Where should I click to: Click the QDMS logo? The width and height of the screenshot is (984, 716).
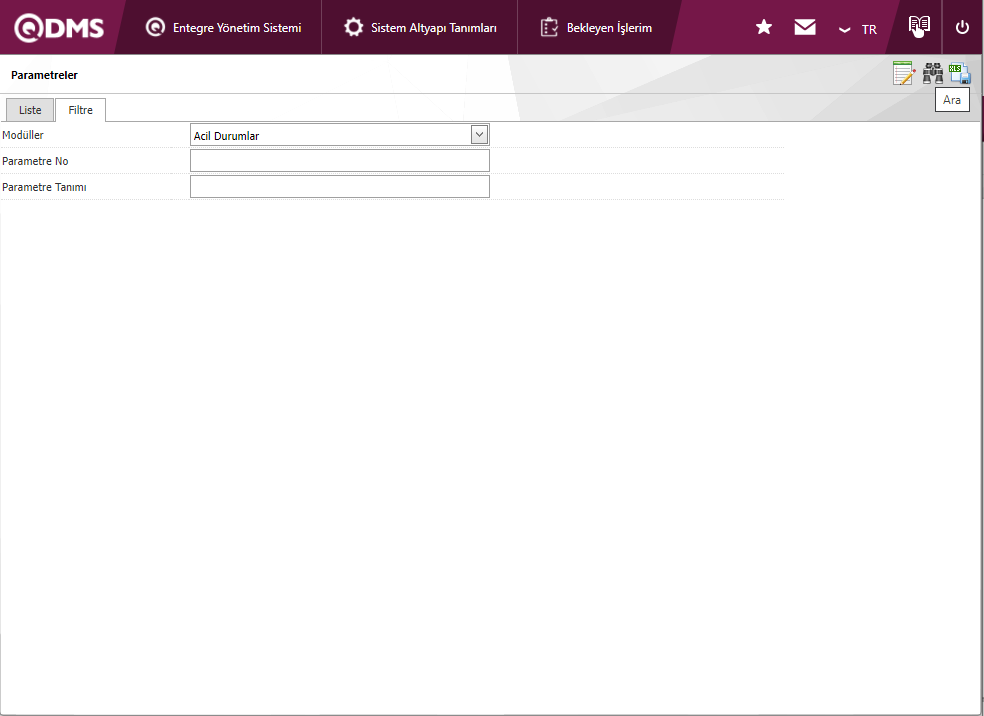59,28
